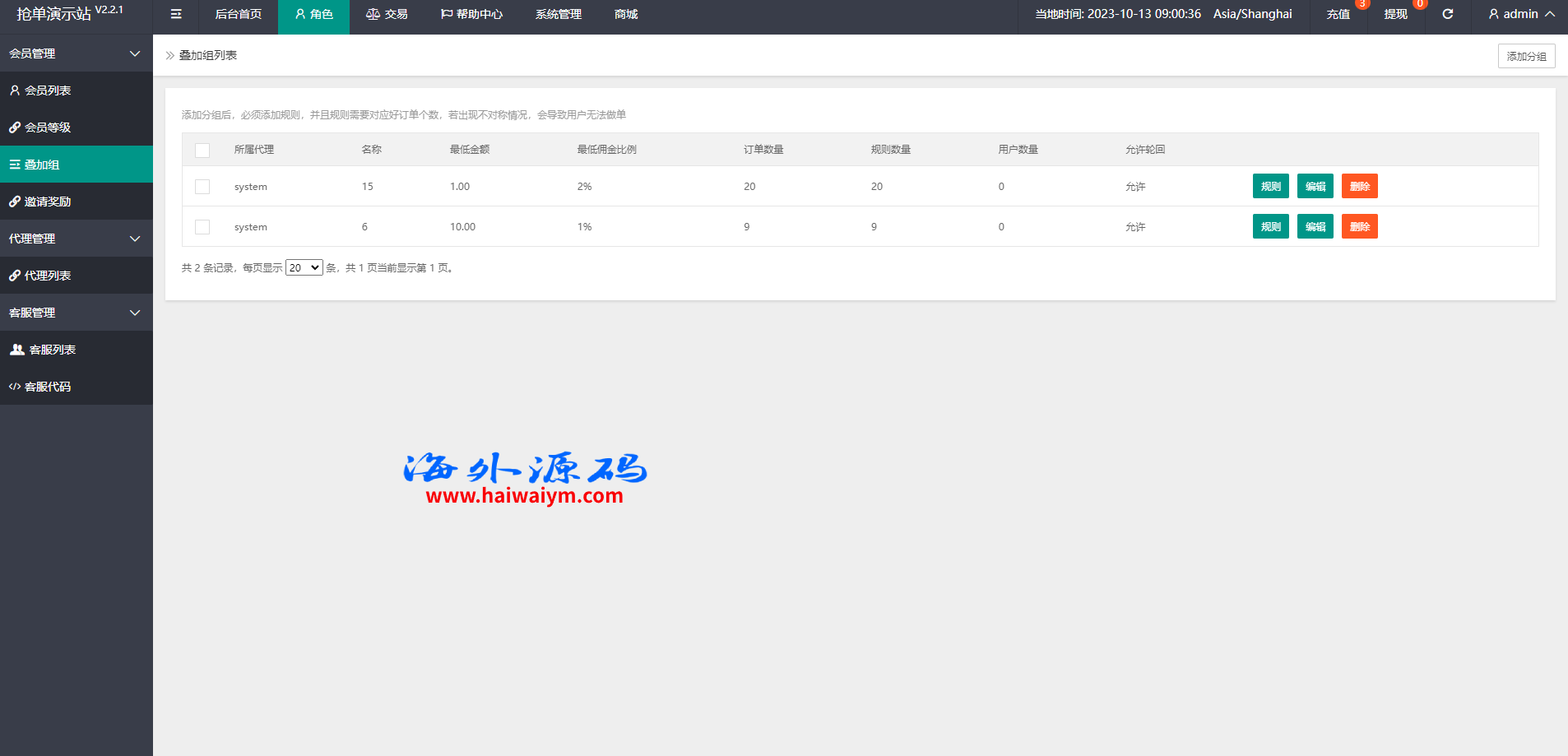Click the sidebar collapse hamburger icon

click(176, 14)
